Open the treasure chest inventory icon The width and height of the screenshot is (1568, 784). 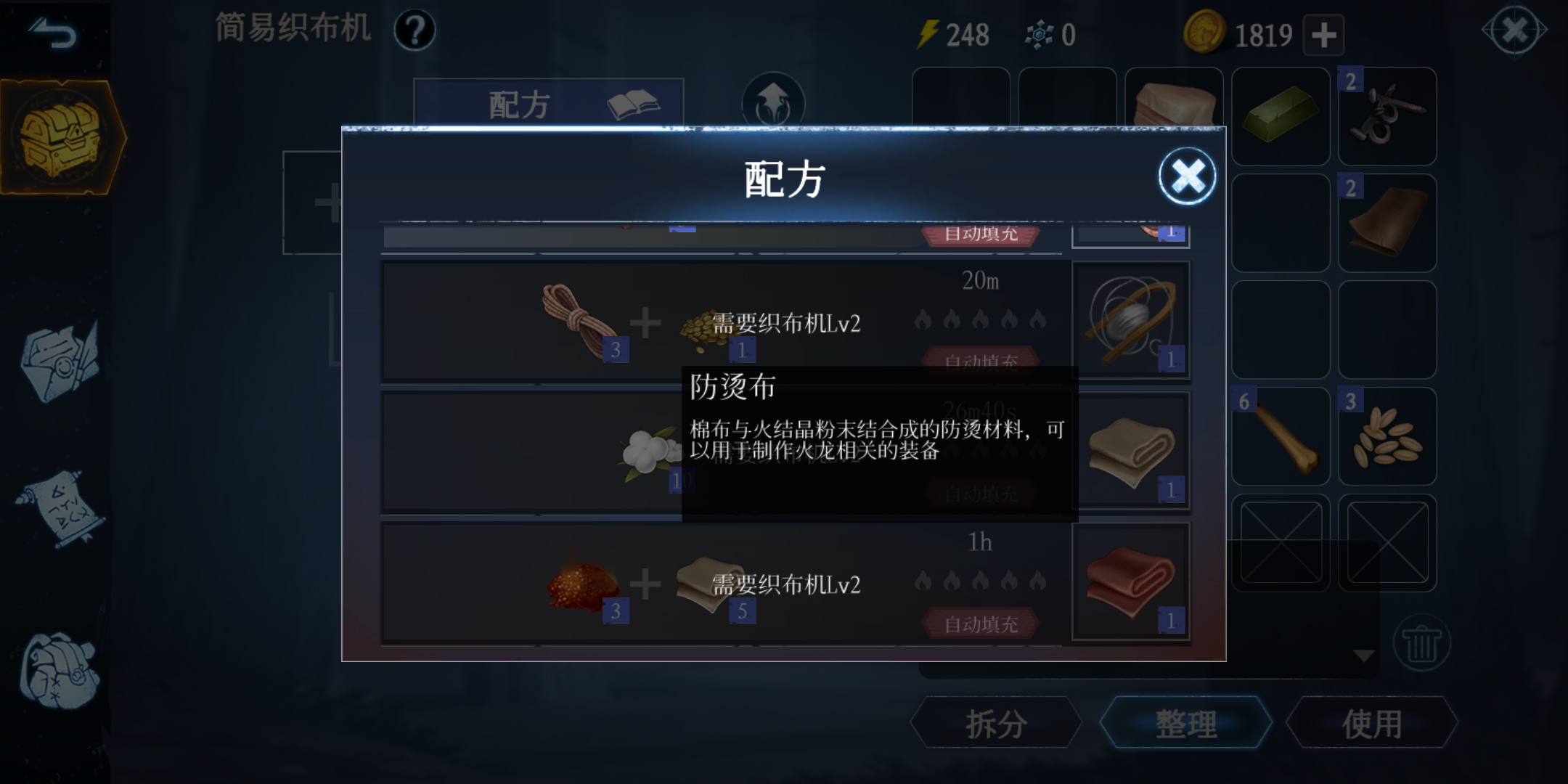(61, 138)
